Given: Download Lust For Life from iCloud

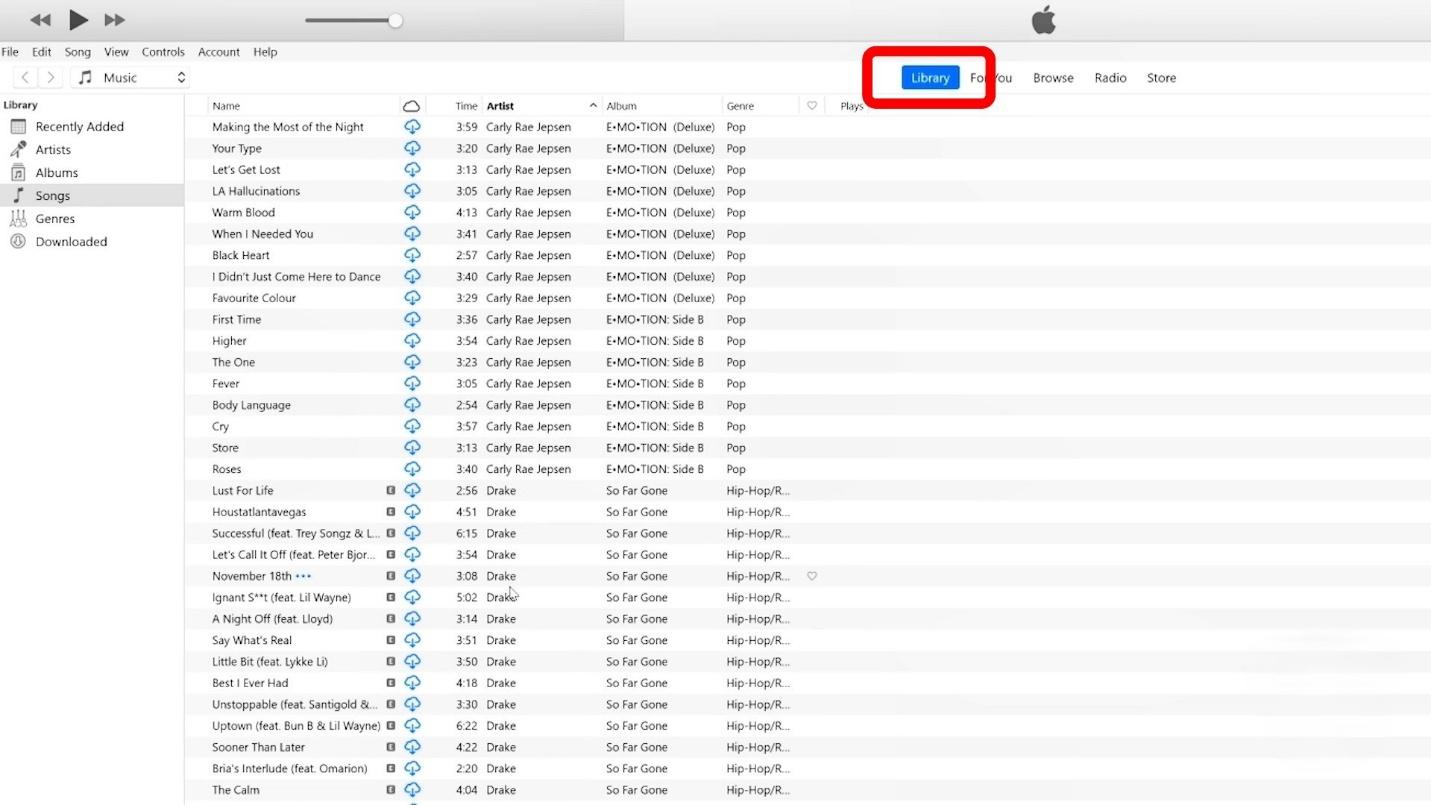Looking at the screenshot, I should click(x=412, y=491).
